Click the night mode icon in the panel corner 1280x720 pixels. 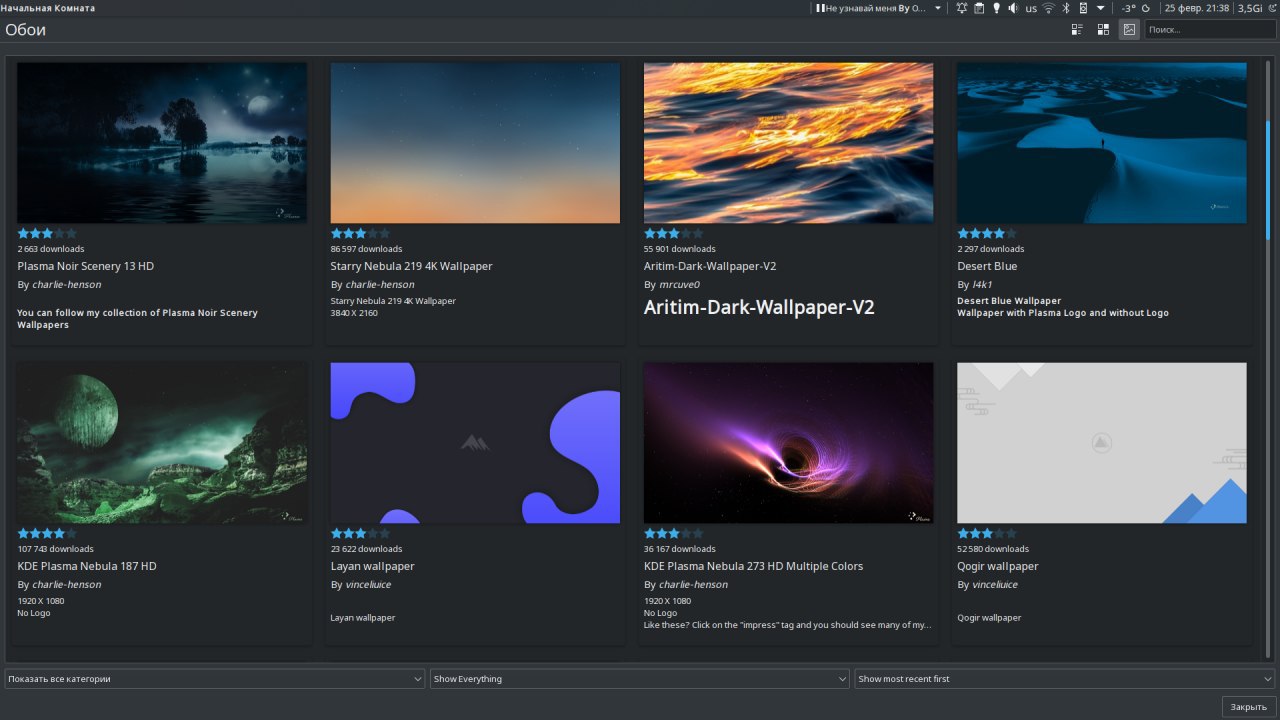click(1272, 8)
